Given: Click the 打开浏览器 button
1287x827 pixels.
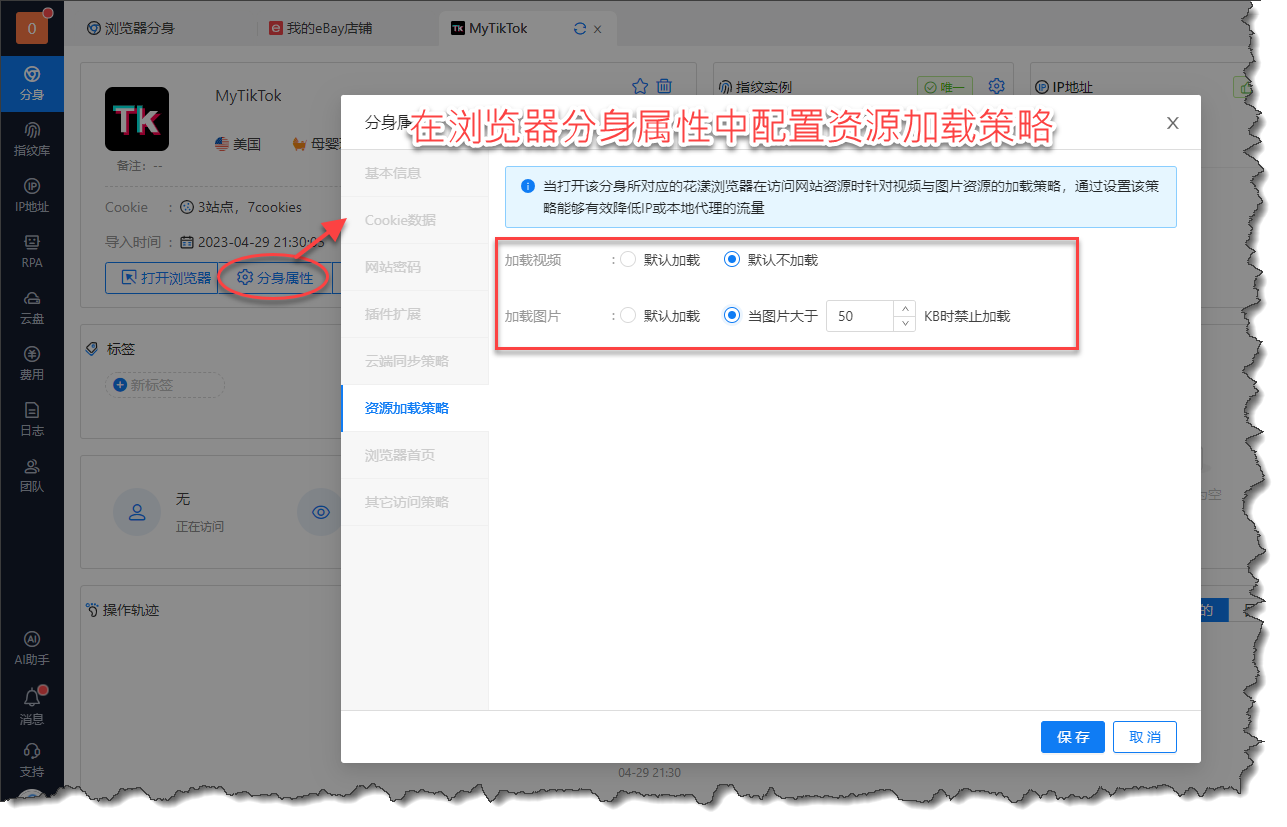Looking at the screenshot, I should 161,278.
